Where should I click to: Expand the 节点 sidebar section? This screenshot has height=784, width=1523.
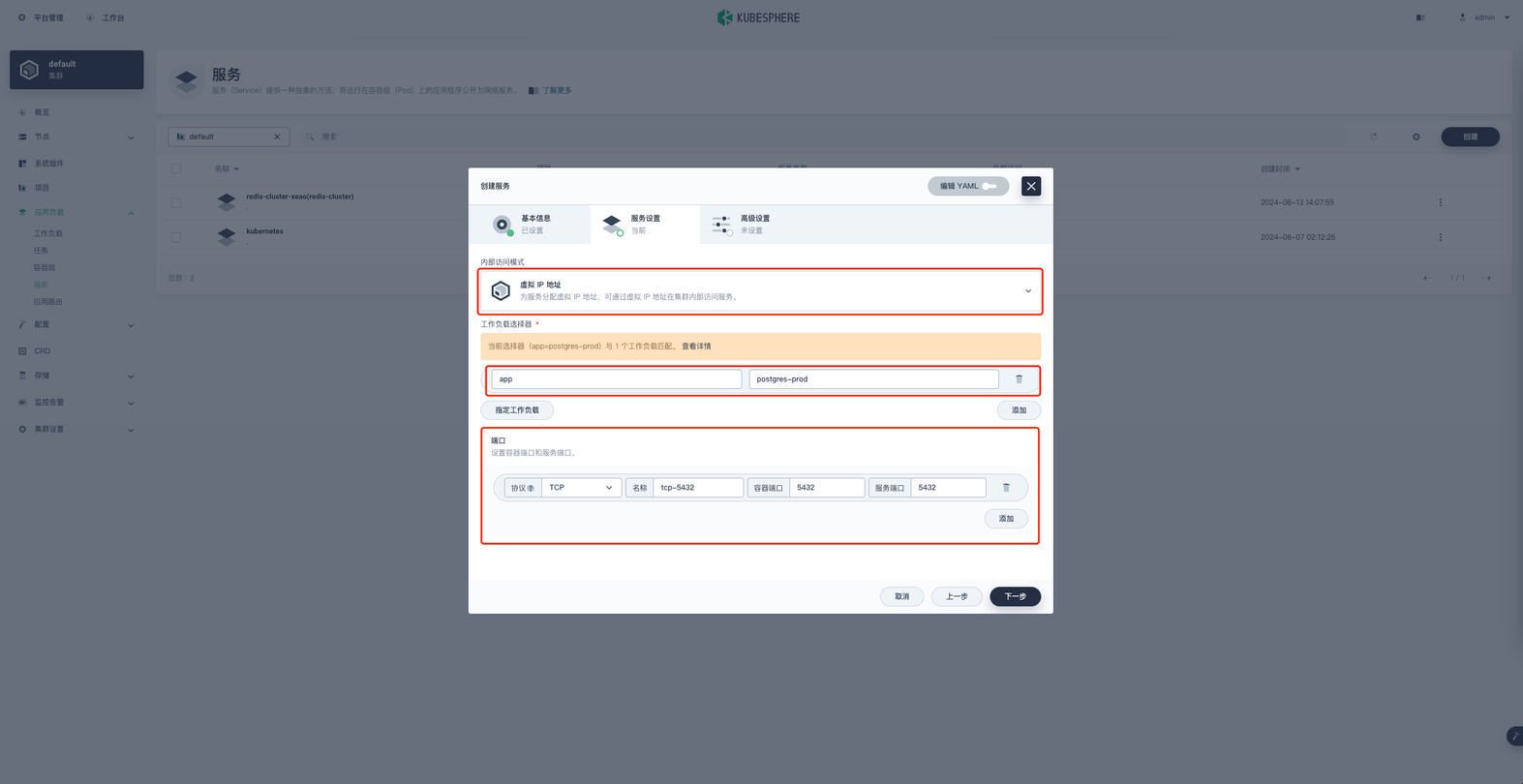click(x=76, y=137)
